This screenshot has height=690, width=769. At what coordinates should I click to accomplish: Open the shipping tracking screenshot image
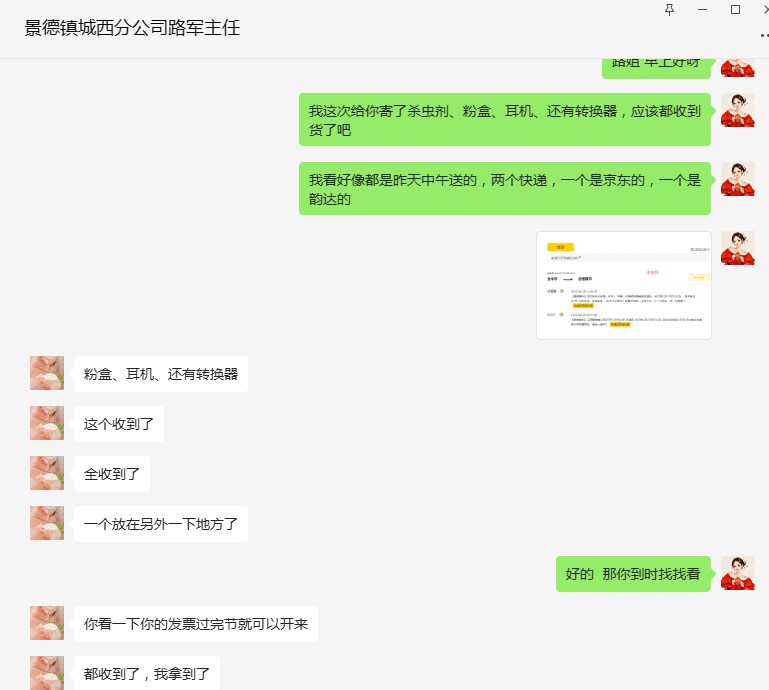624,285
